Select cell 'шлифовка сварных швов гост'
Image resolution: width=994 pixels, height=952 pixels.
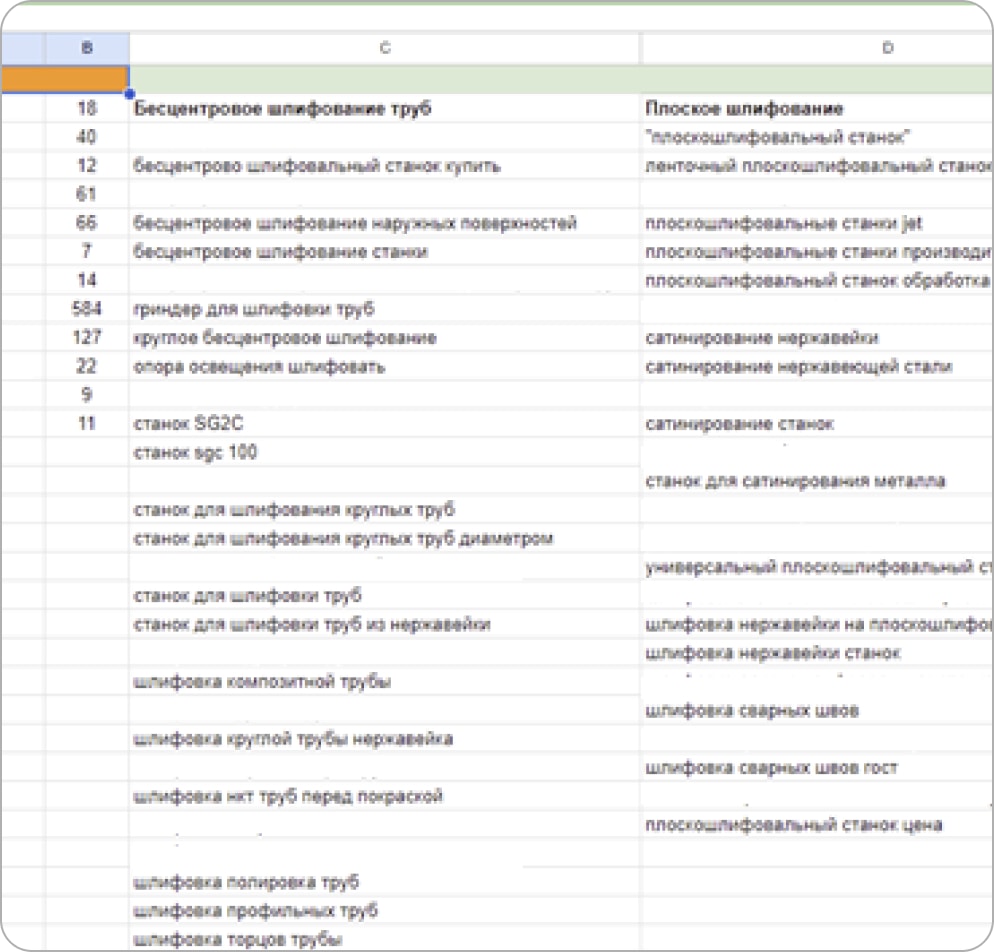pos(817,768)
